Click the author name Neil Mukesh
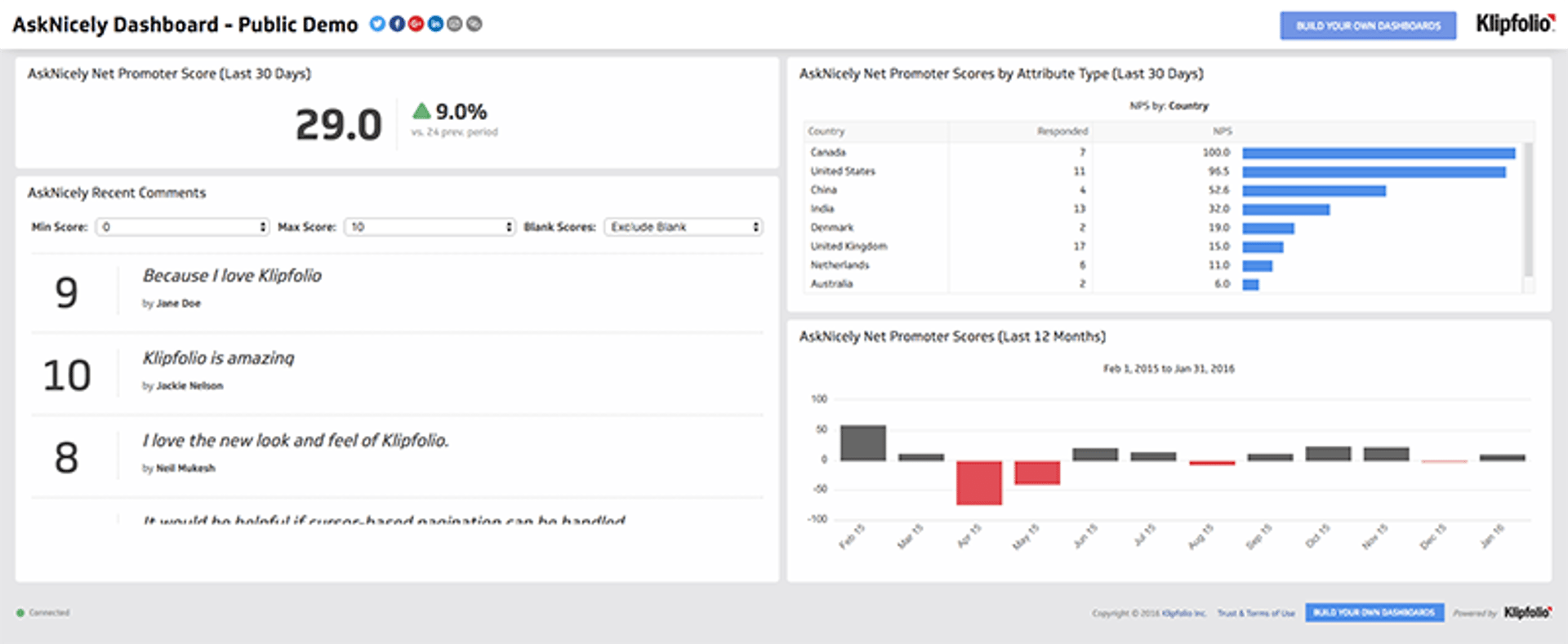 tap(185, 469)
